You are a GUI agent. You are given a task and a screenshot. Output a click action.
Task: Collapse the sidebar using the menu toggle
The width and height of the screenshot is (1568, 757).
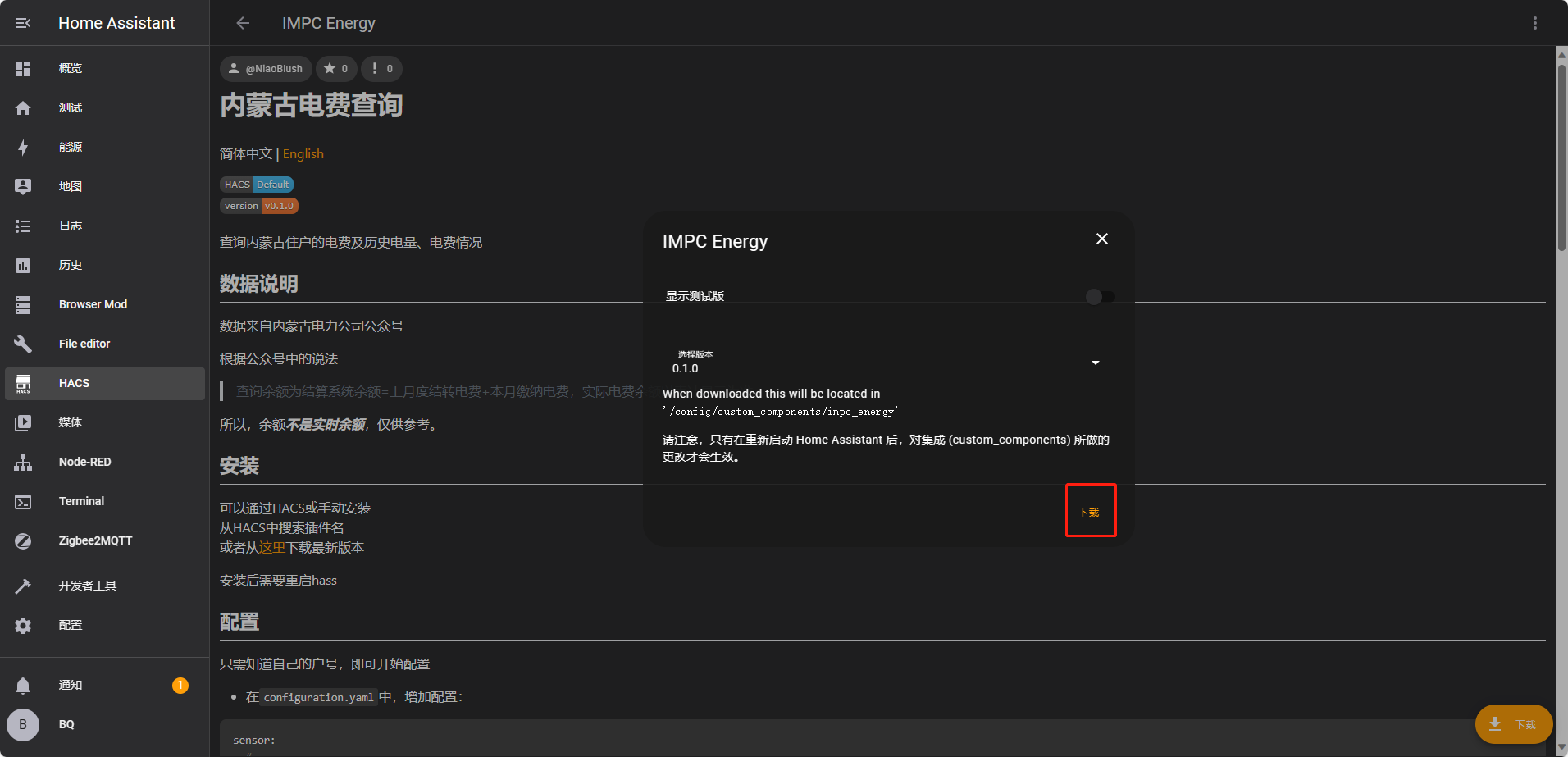click(x=22, y=22)
